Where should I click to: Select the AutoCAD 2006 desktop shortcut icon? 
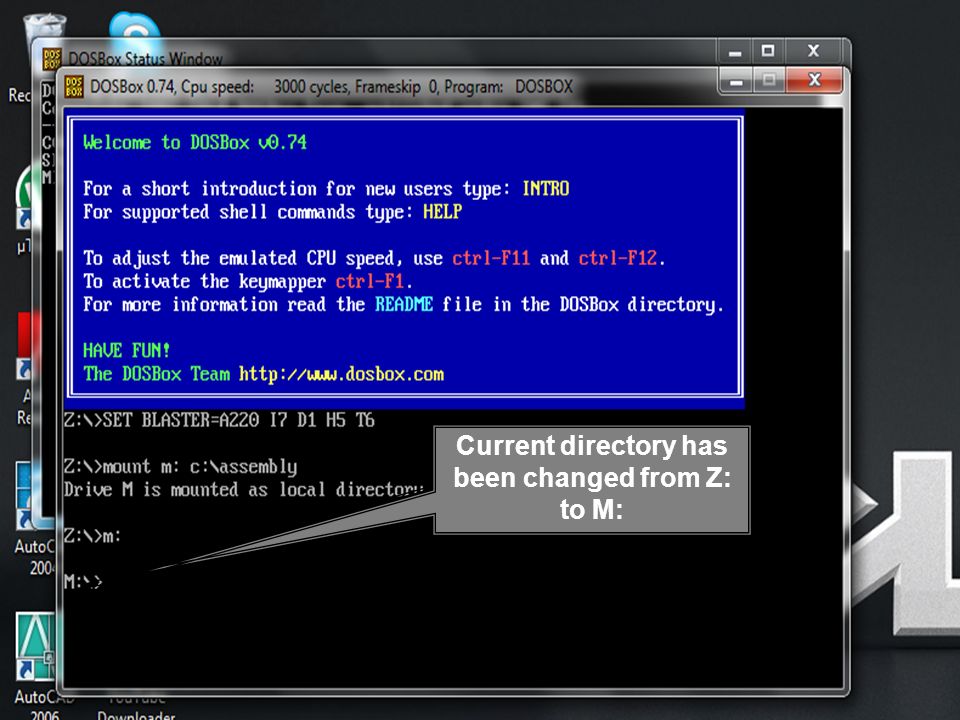(x=36, y=646)
